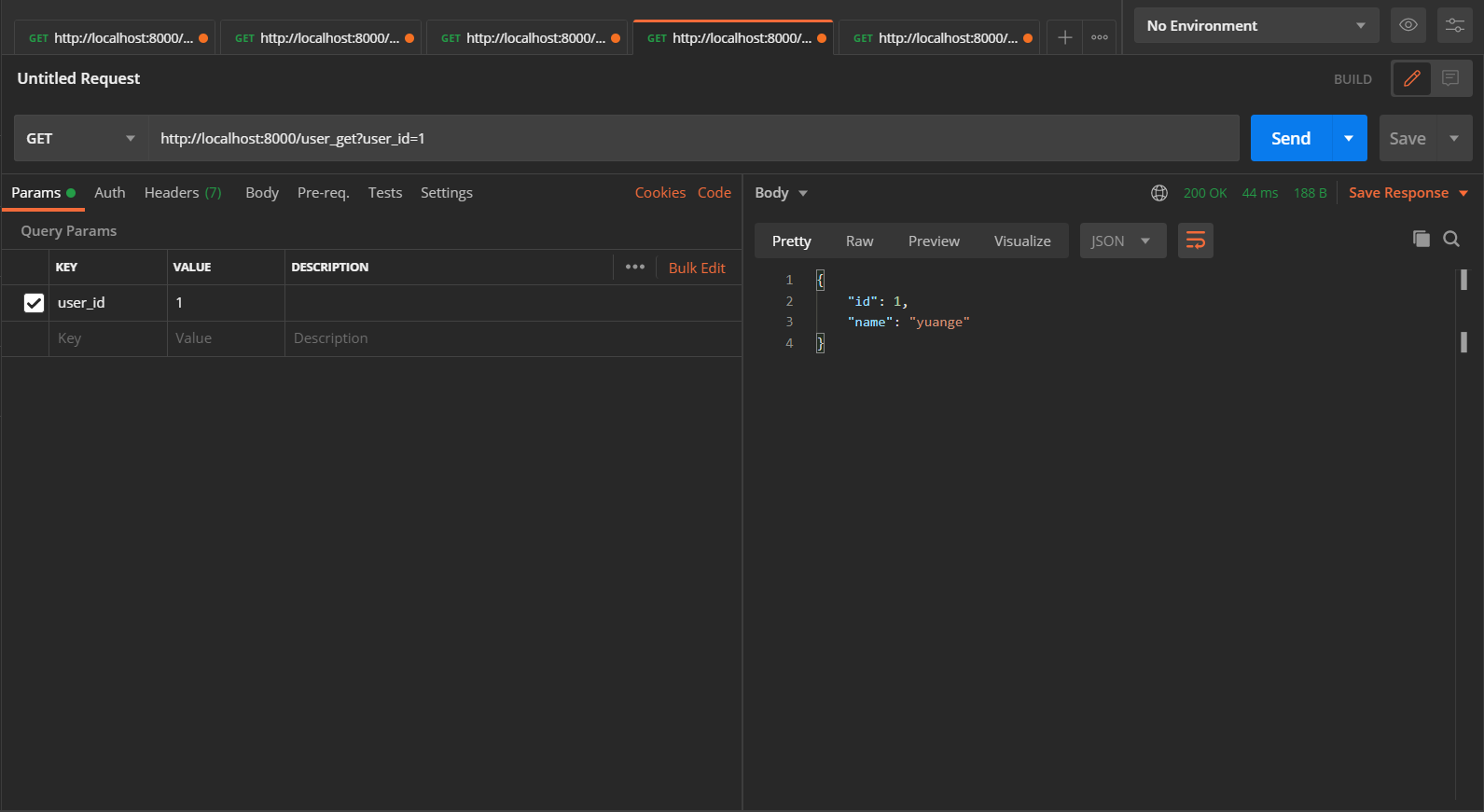Expand the Save Response dropdown arrow
This screenshot has height=812, width=1484.
point(1463,193)
